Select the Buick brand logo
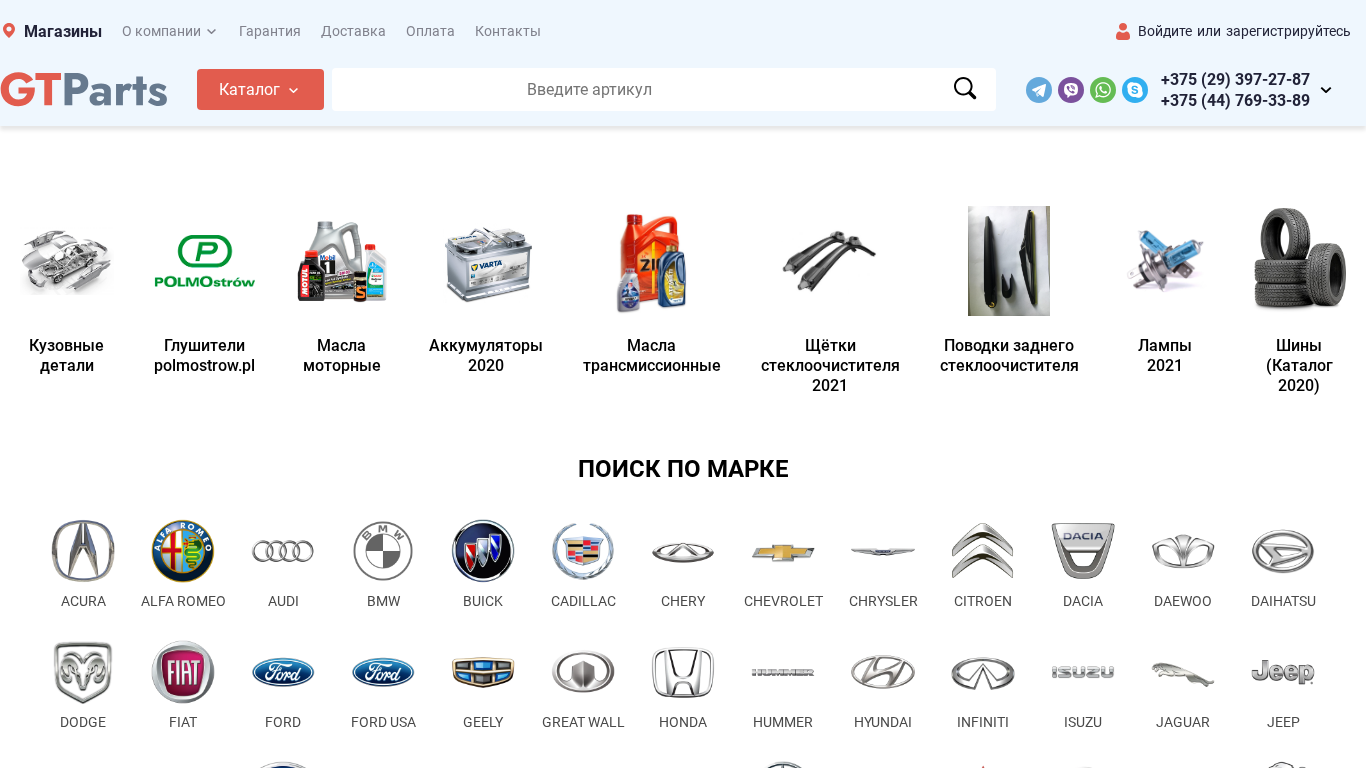The height and width of the screenshot is (768, 1366). point(483,551)
